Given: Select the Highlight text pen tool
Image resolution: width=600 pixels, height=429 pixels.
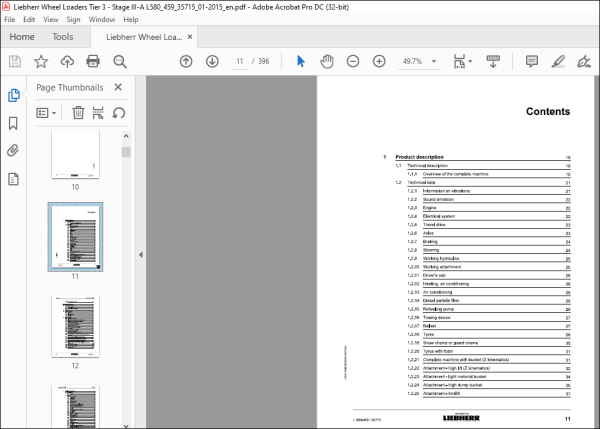Looking at the screenshot, I should (x=558, y=61).
